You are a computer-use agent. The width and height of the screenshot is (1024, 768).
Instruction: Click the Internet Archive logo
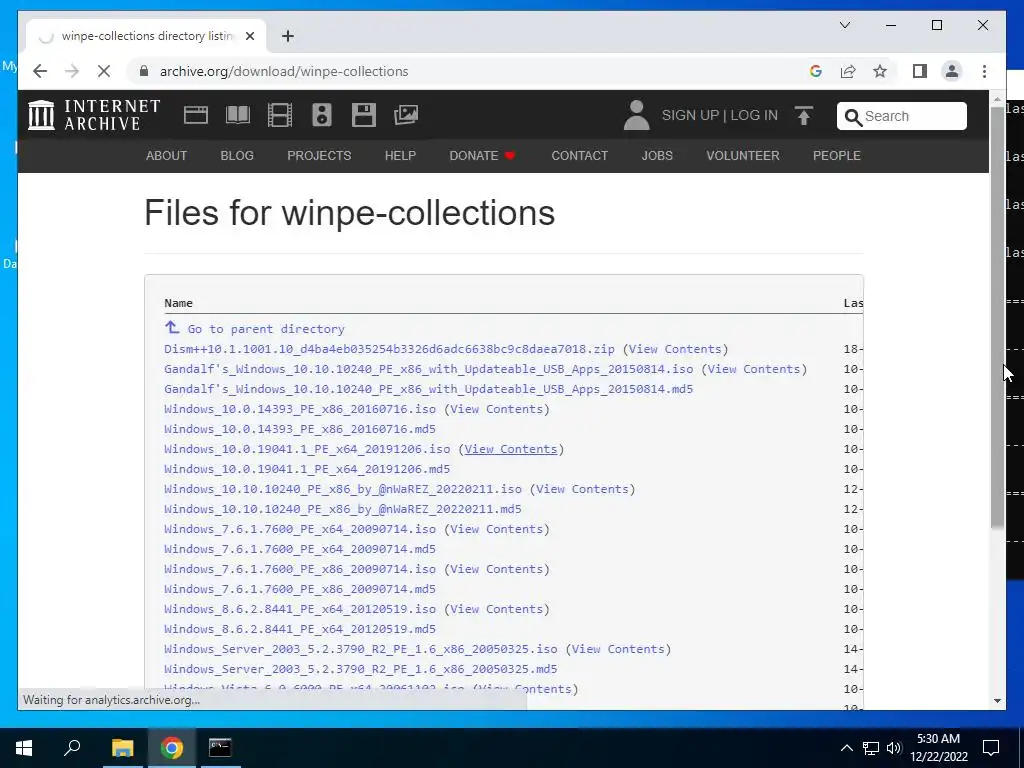94,115
